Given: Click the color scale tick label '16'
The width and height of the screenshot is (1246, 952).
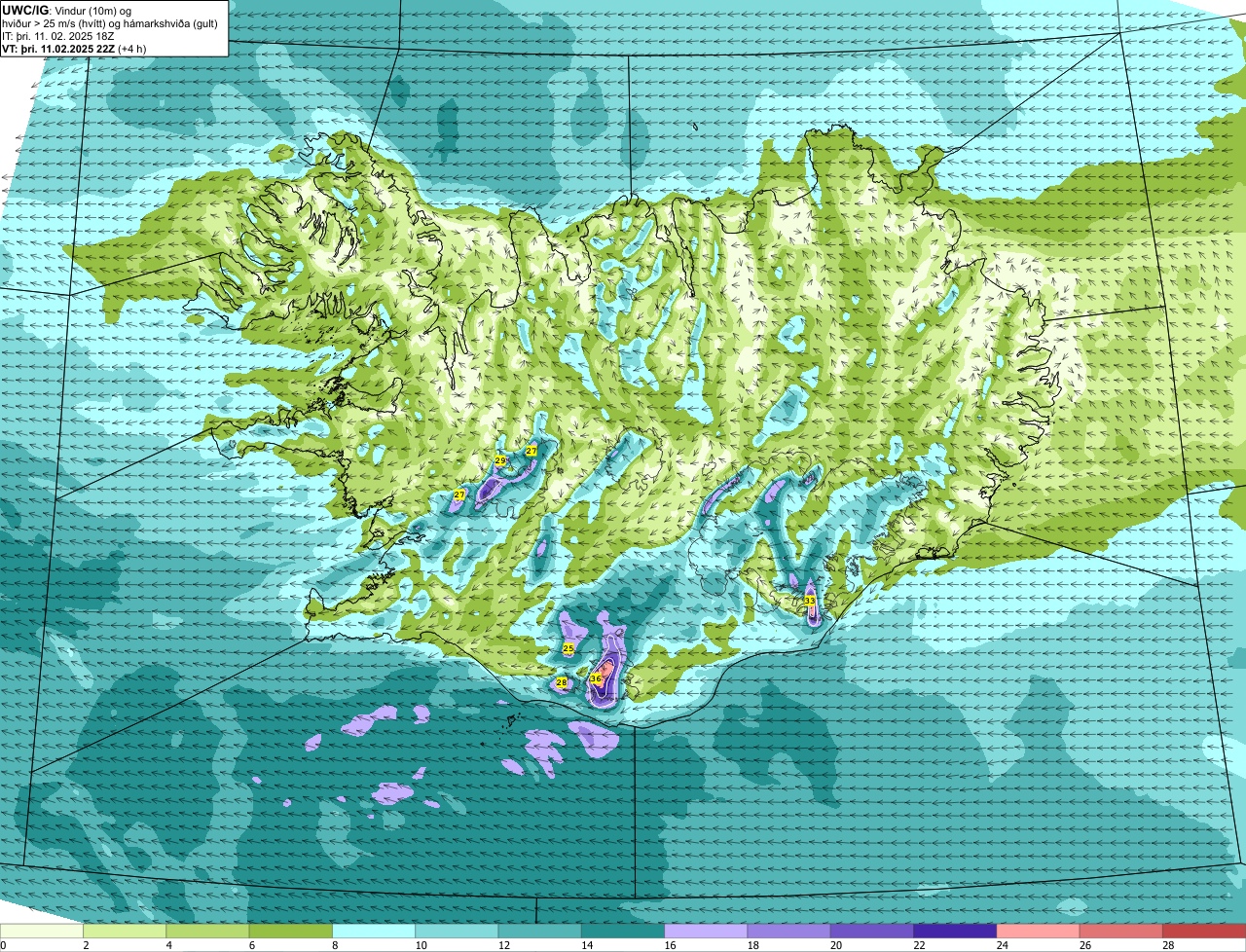Looking at the screenshot, I should [x=670, y=945].
